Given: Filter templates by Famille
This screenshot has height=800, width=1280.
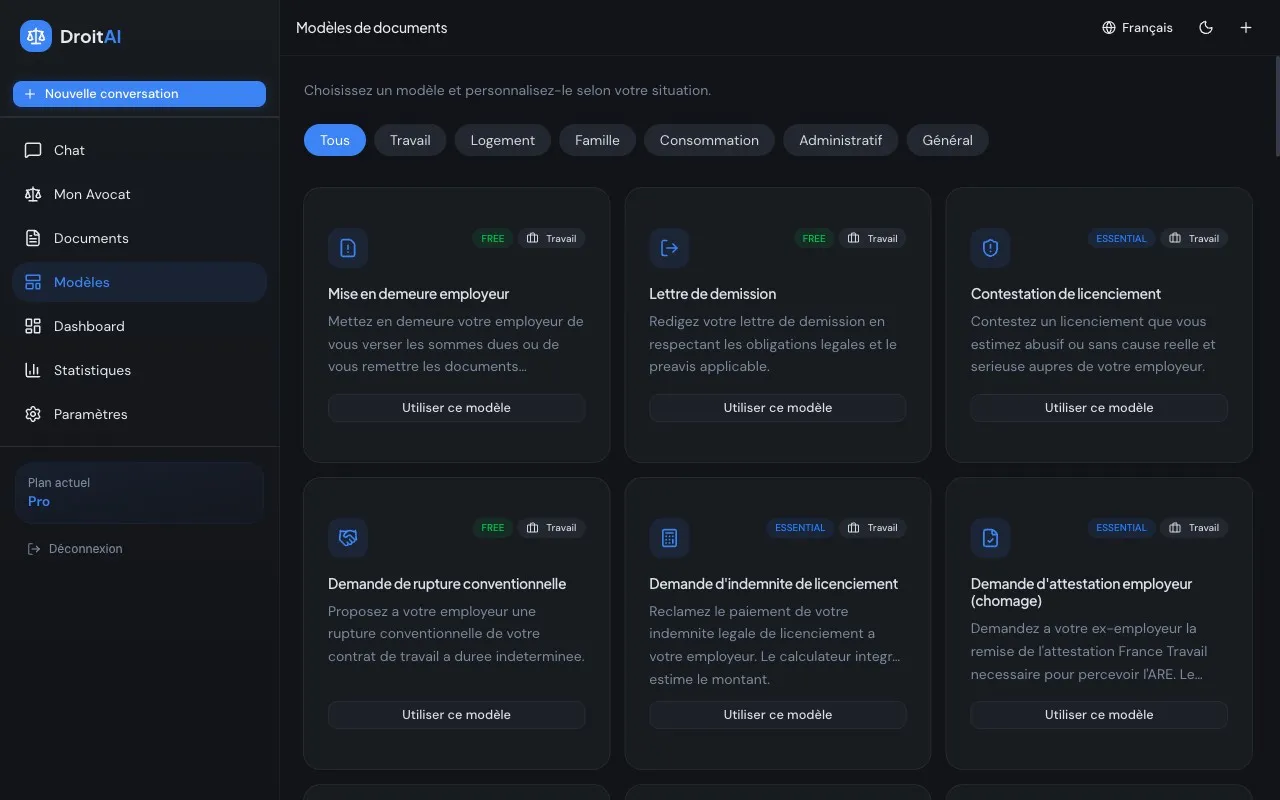Looking at the screenshot, I should (597, 140).
